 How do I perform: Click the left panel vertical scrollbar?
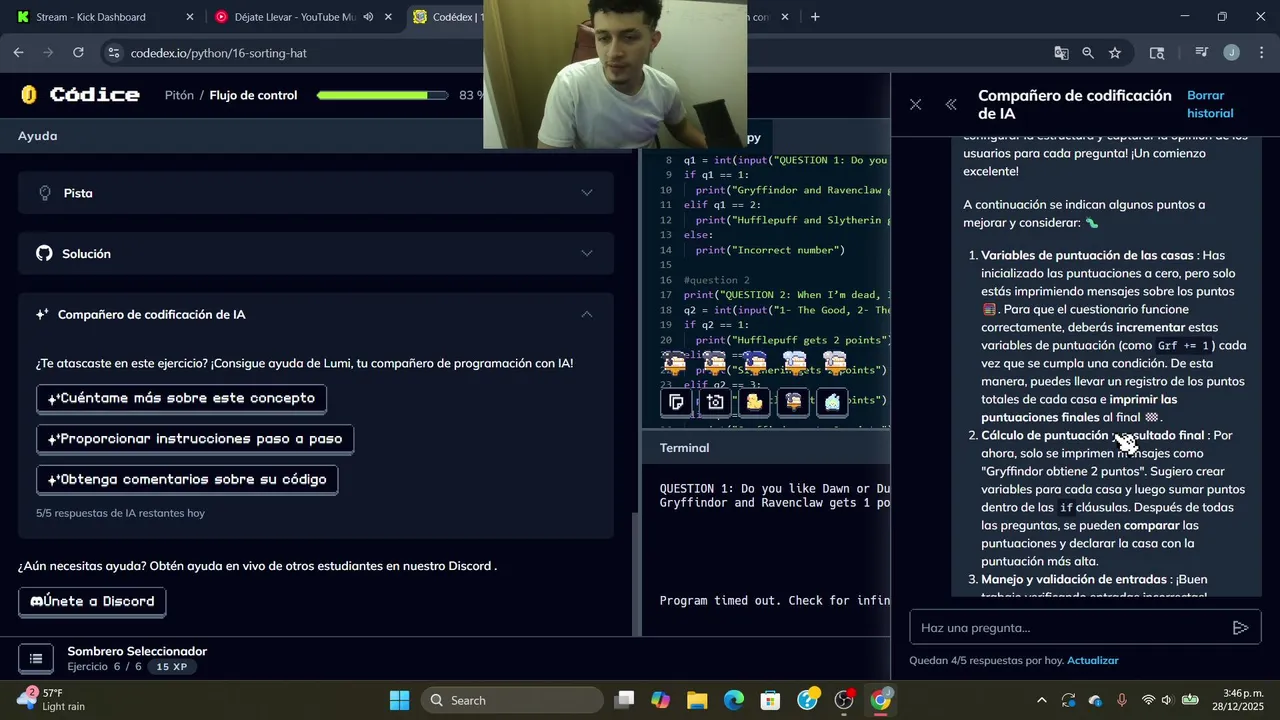tap(637, 574)
